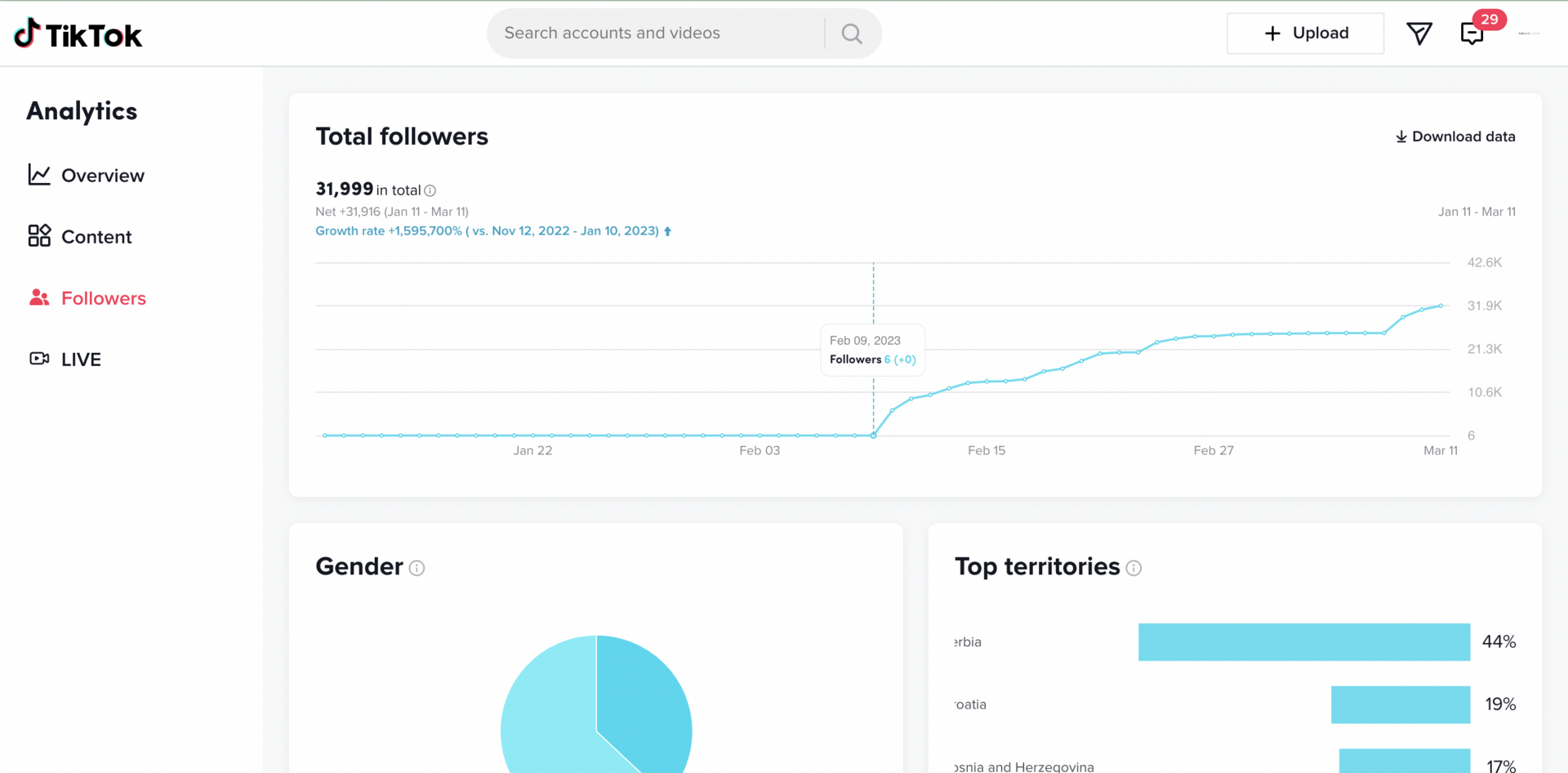Screen dimensions: 1568x773
Task: Click the Top territories info icon
Action: 1134,568
